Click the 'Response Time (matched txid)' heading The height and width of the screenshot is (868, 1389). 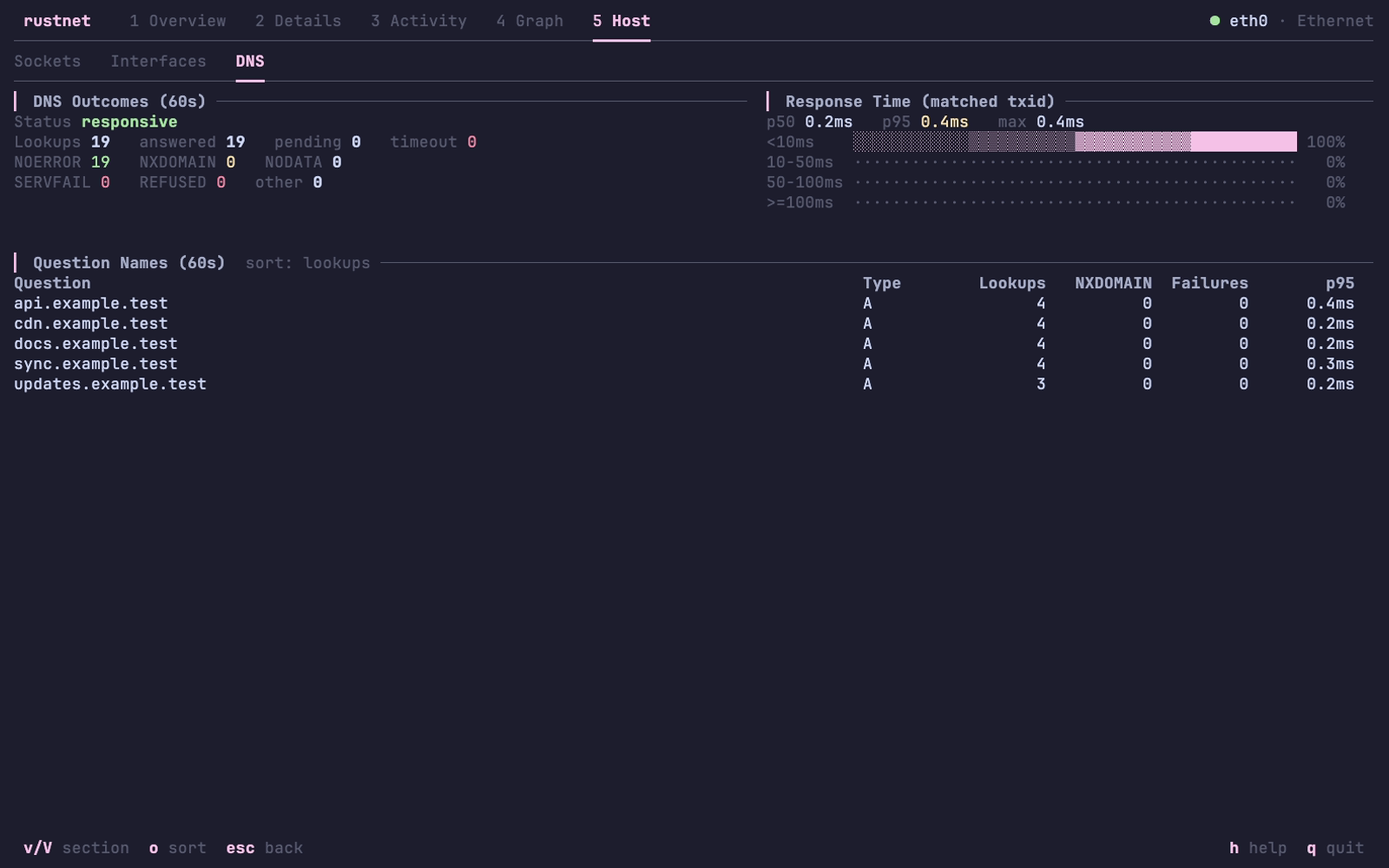(x=920, y=102)
